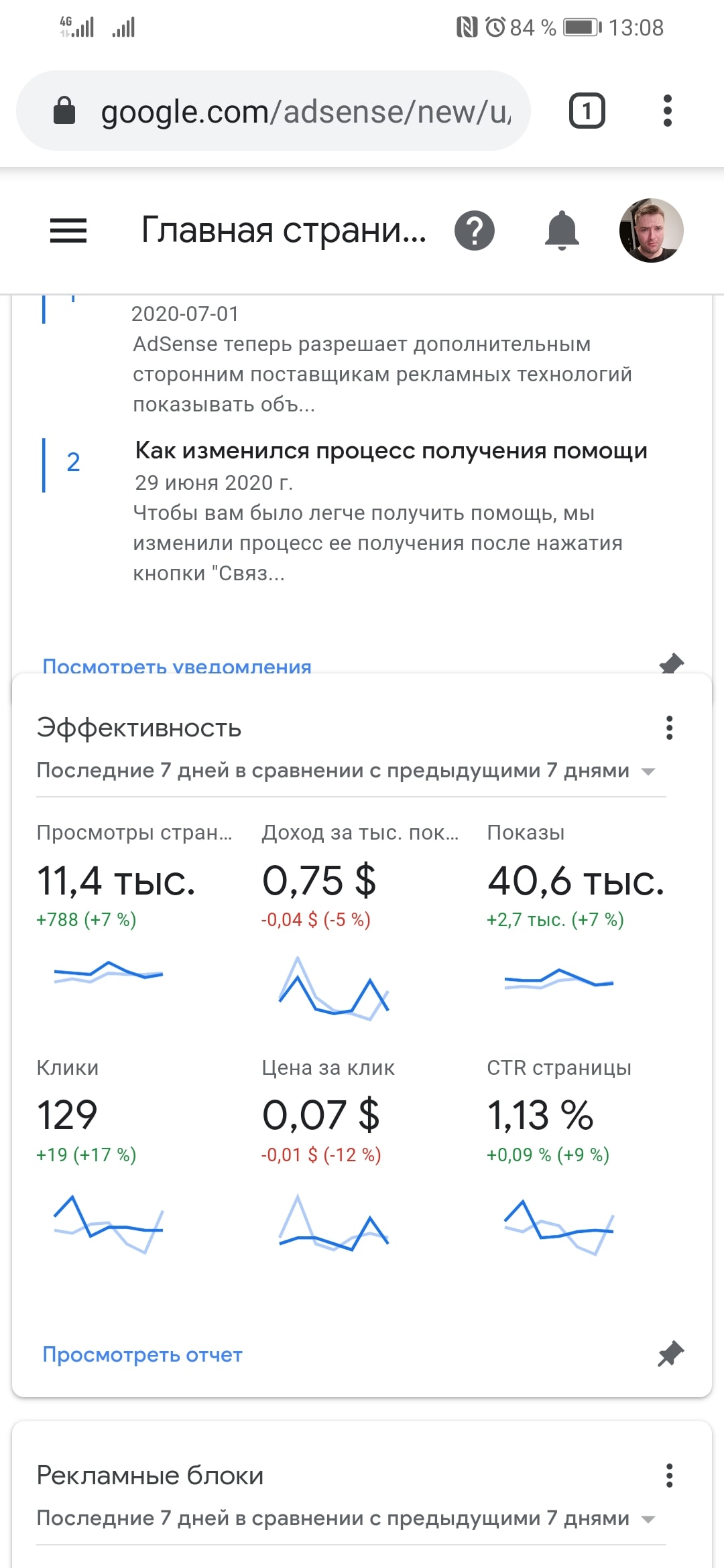Image resolution: width=724 pixels, height=1568 pixels.
Task: Open Эффективность card three-dot options menu
Action: 669,728
